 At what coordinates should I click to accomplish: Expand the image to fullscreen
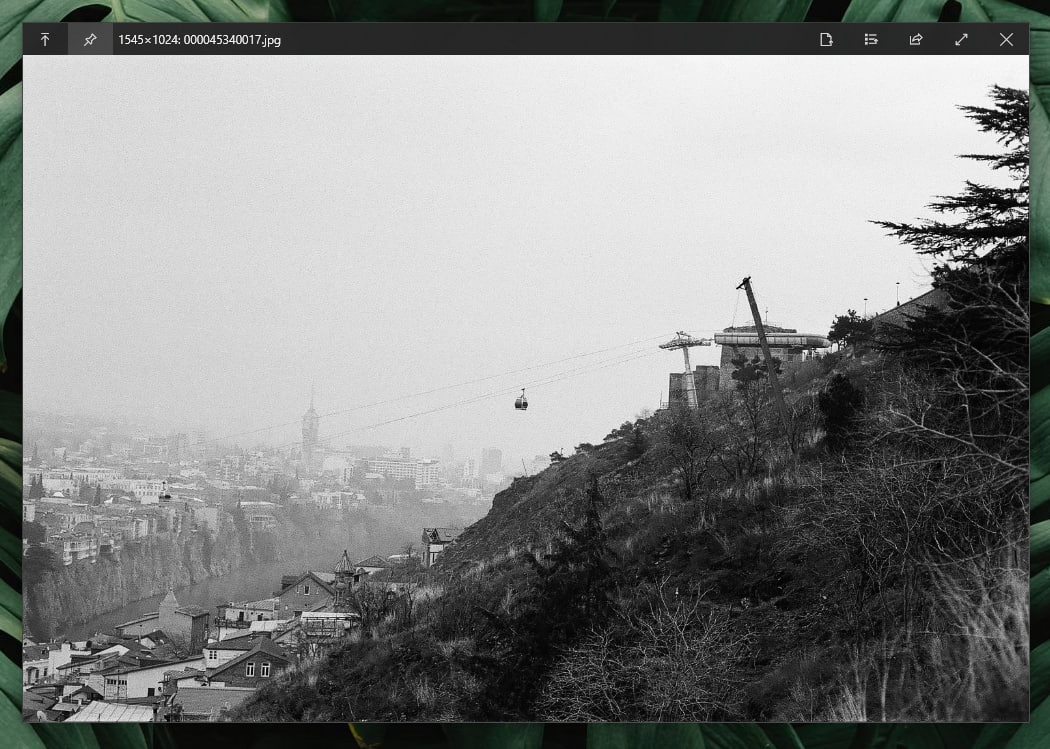[961, 39]
